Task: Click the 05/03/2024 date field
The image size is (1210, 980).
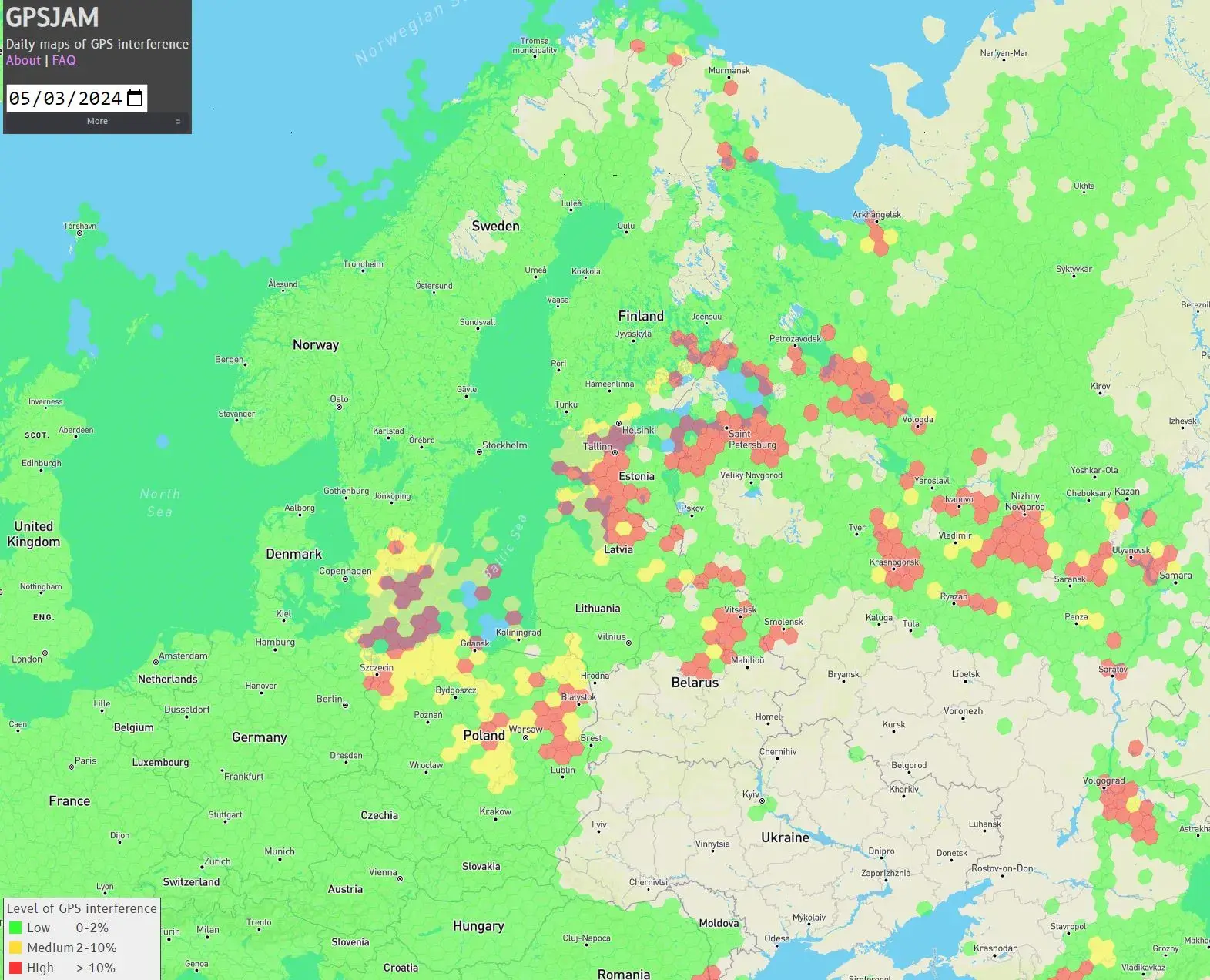Action: point(65,99)
